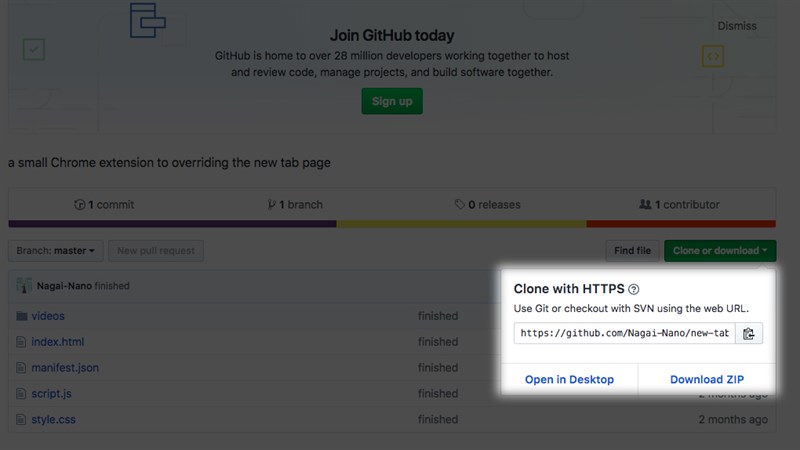Click the contributors people icon

point(645,205)
